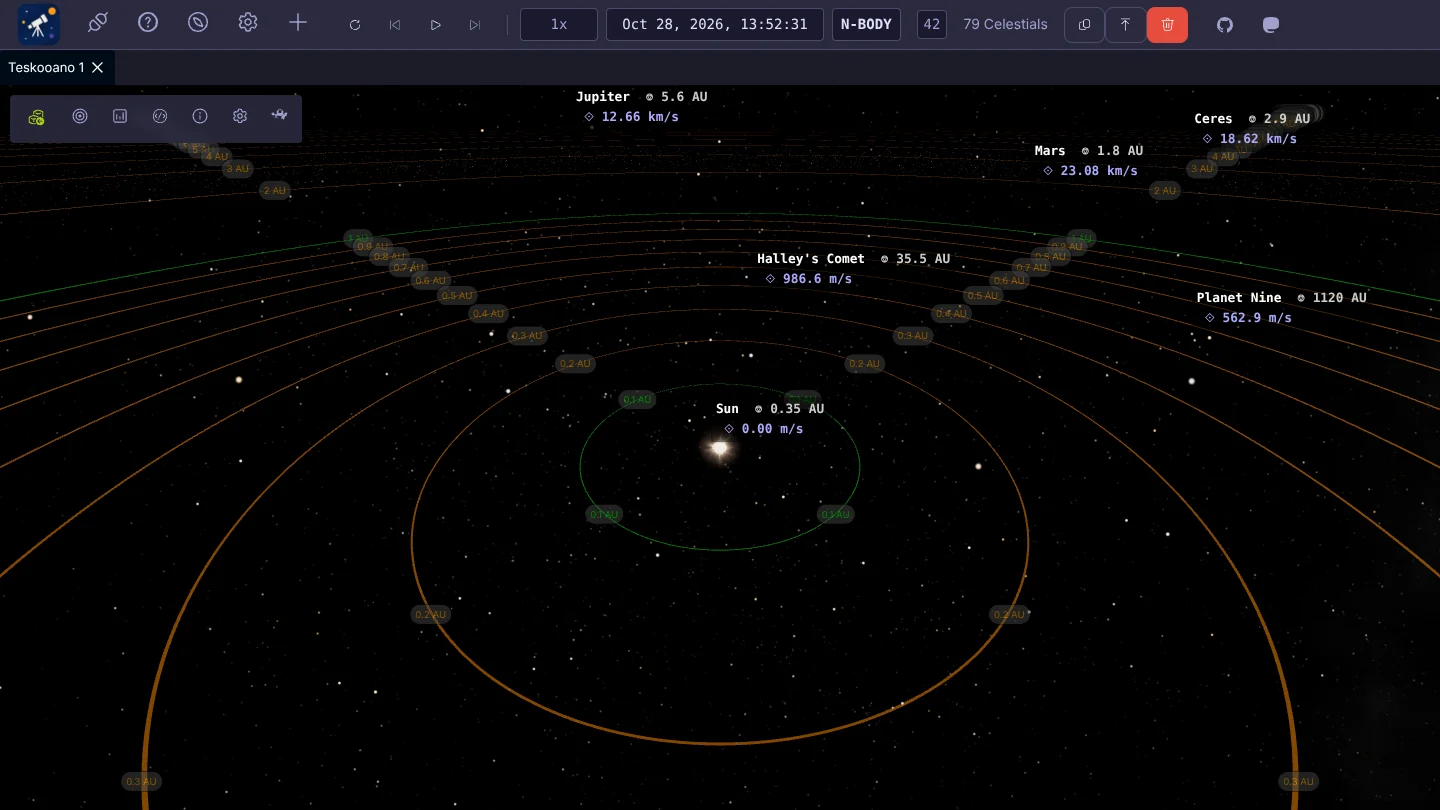This screenshot has height=810, width=1440.
Task: Click the 1x time speed box
Action: [x=559, y=24]
